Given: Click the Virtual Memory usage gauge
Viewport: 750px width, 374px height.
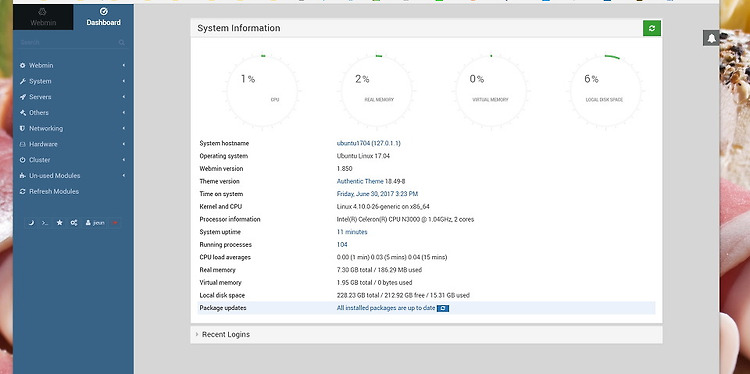Looking at the screenshot, I should 491,91.
